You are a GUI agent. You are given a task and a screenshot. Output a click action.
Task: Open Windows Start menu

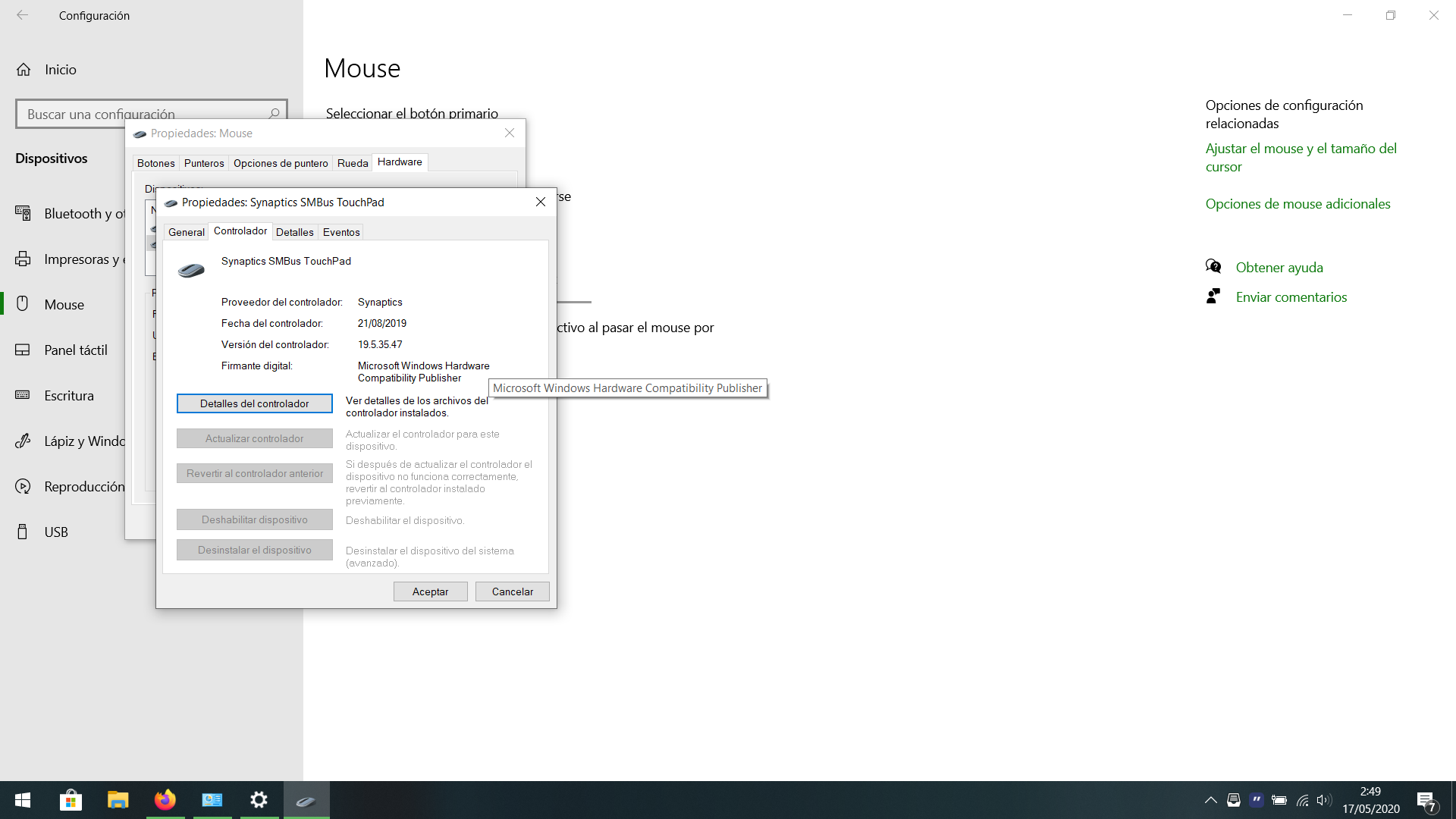coord(23,800)
